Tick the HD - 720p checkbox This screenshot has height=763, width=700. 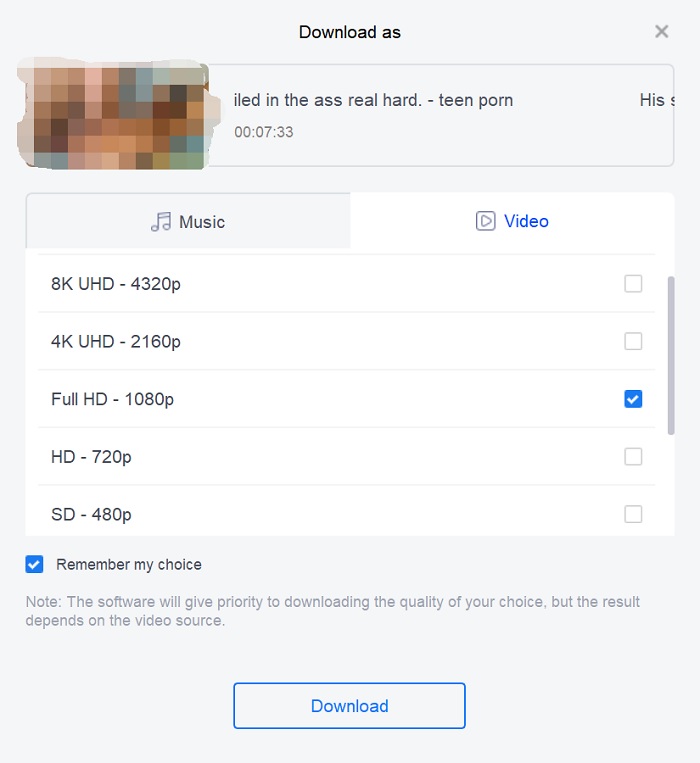point(633,456)
